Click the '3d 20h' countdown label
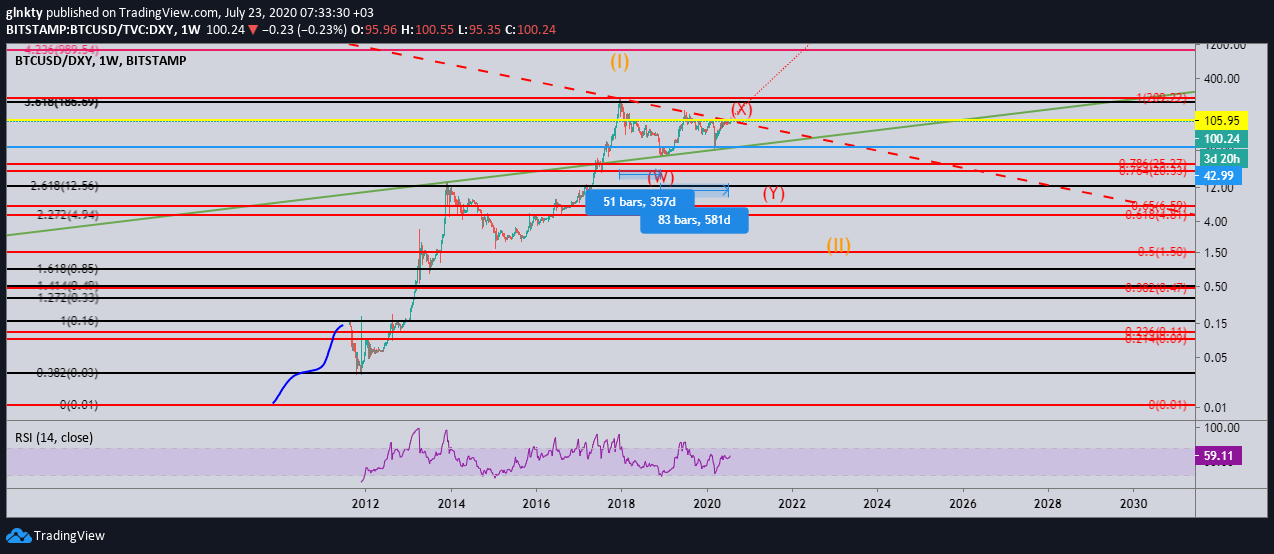Screen dimensions: 1274x554 click(1223, 158)
